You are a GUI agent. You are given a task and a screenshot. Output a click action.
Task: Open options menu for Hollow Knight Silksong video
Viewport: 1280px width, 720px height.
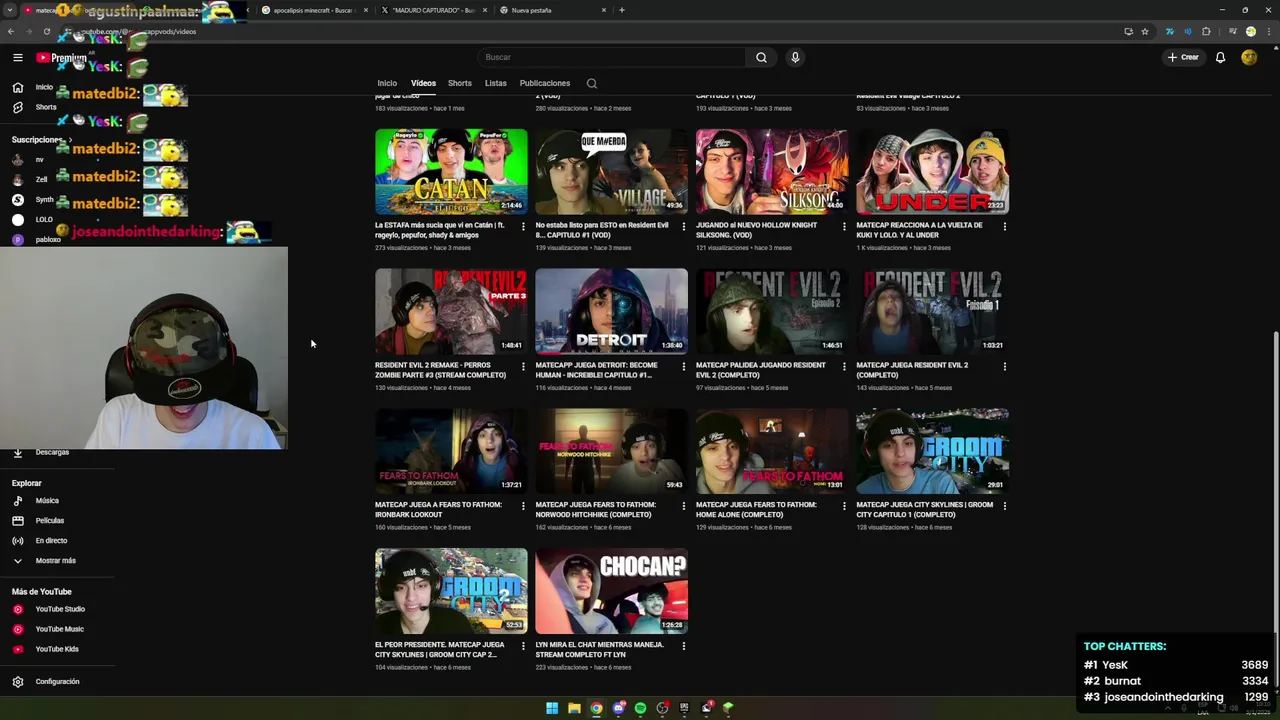point(844,226)
